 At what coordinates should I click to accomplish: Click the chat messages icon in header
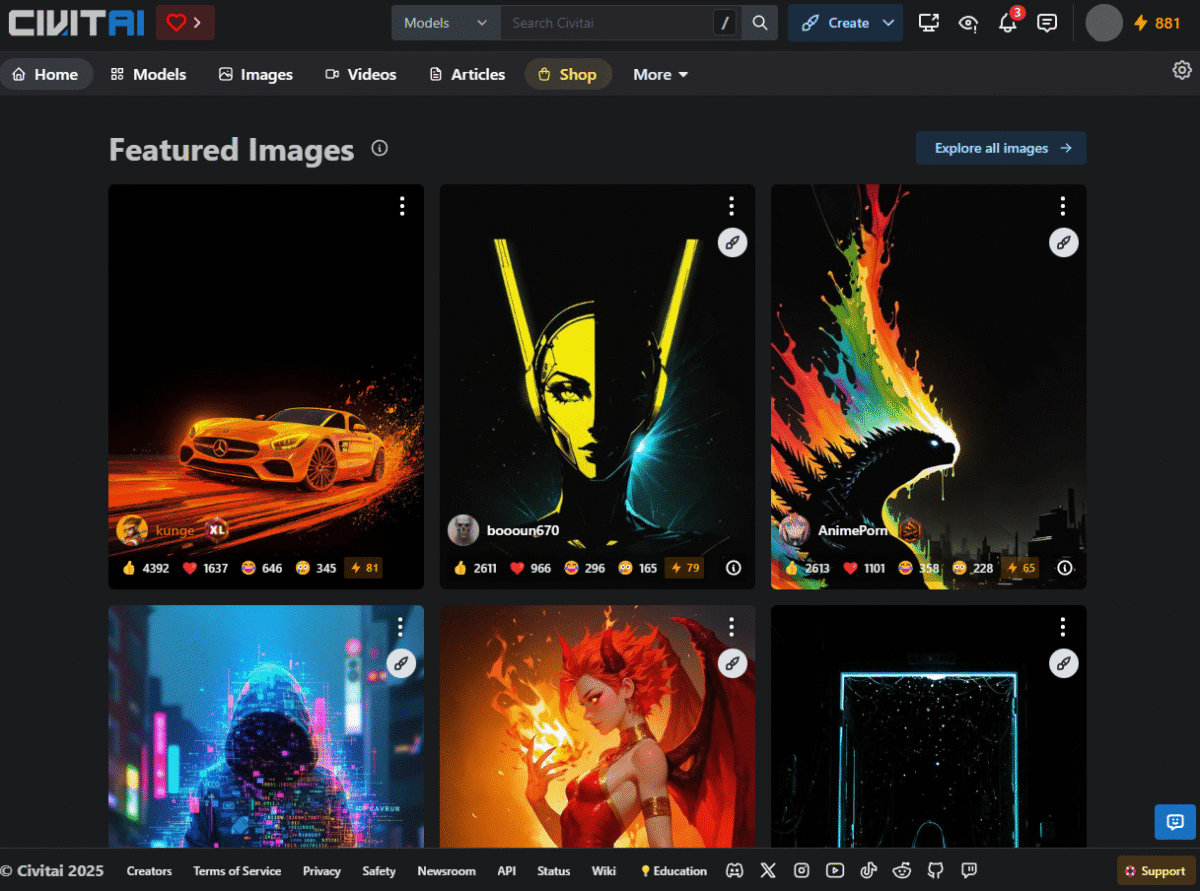(x=1047, y=23)
